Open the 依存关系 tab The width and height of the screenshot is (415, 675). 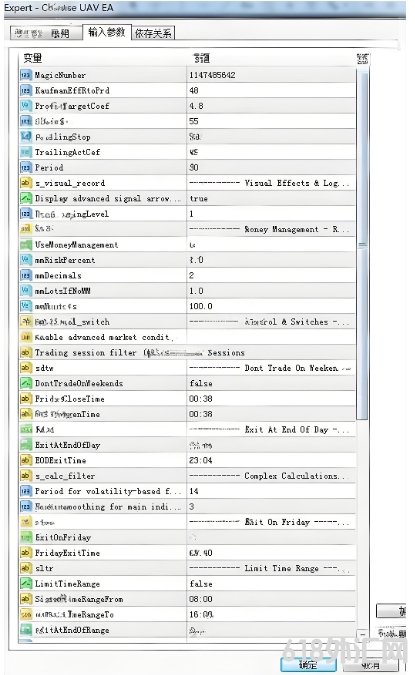tap(153, 33)
